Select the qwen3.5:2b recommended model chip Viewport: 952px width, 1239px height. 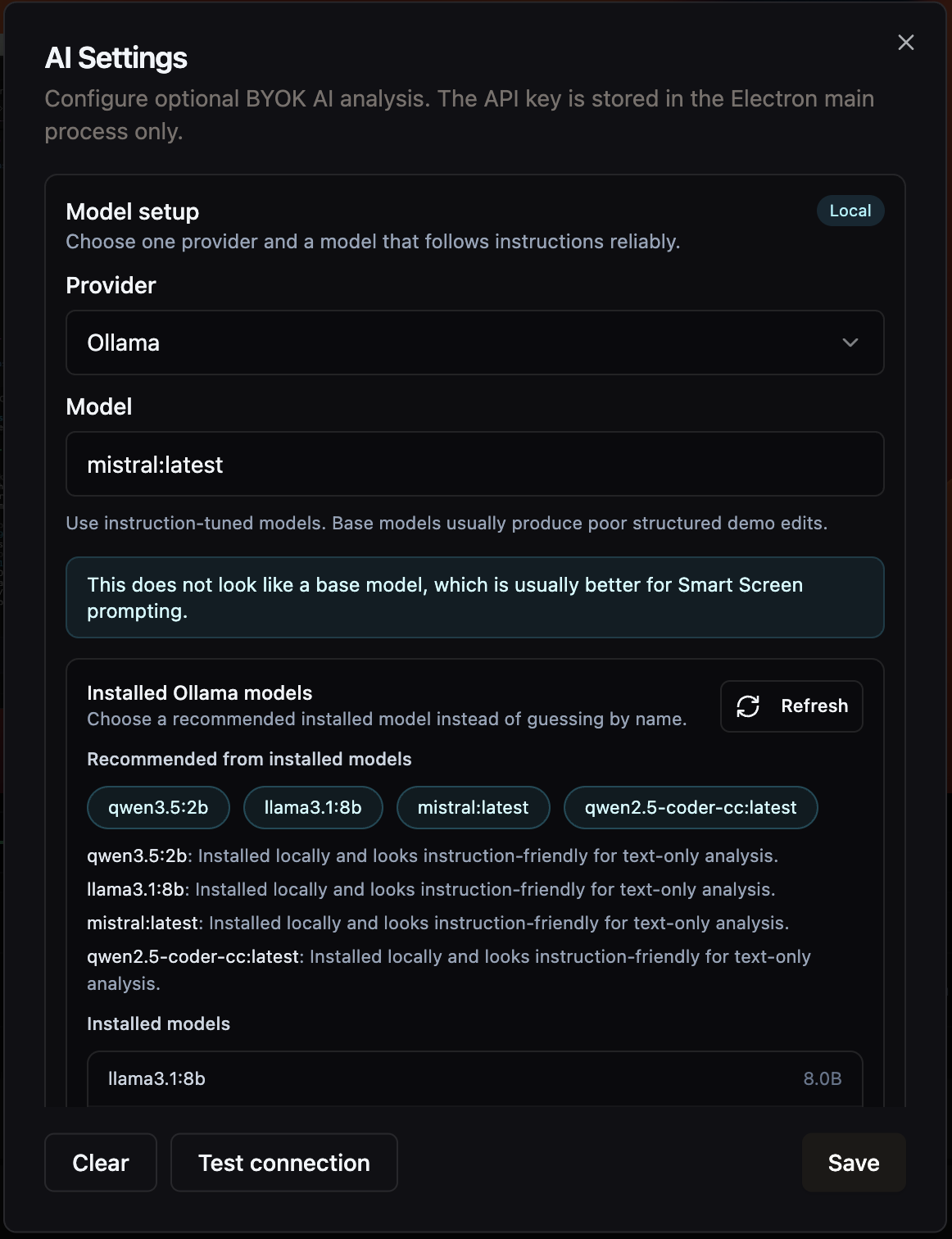pyautogui.click(x=159, y=807)
